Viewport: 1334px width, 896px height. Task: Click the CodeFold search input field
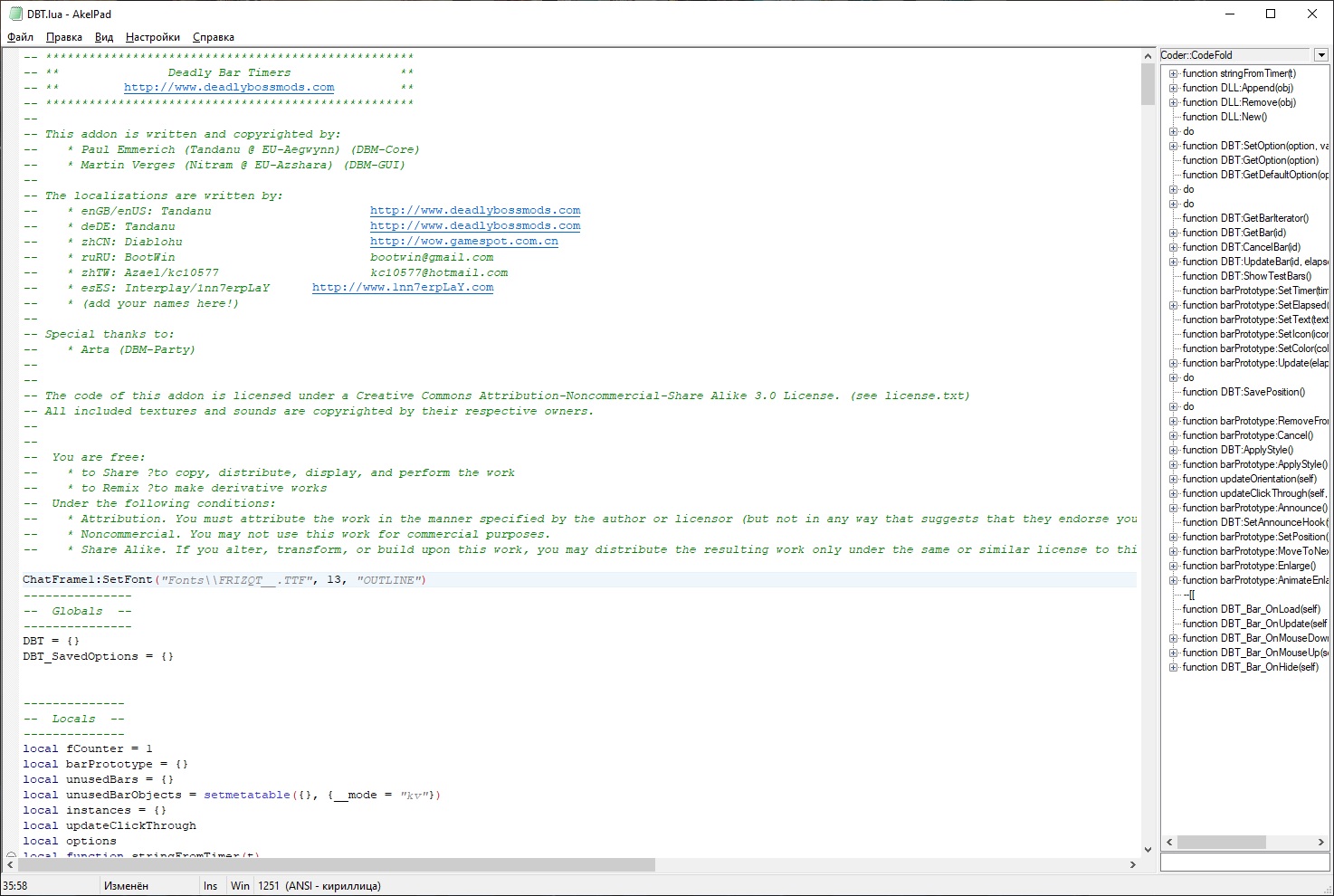click(x=1244, y=863)
